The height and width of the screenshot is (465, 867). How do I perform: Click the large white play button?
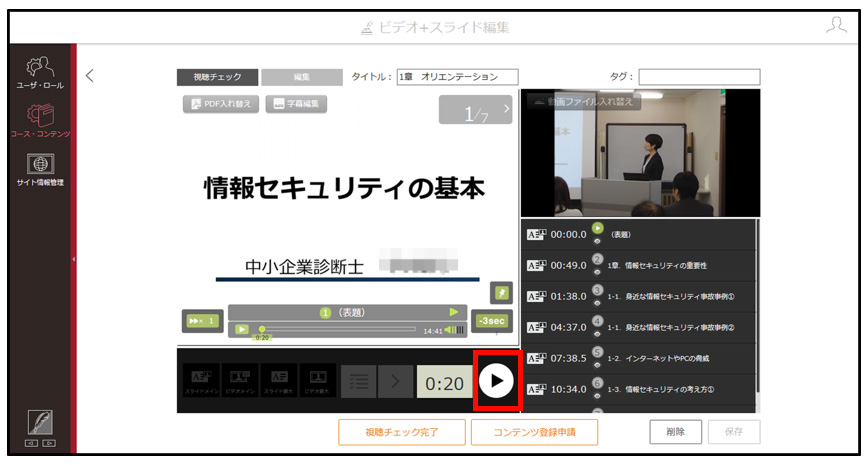[496, 381]
